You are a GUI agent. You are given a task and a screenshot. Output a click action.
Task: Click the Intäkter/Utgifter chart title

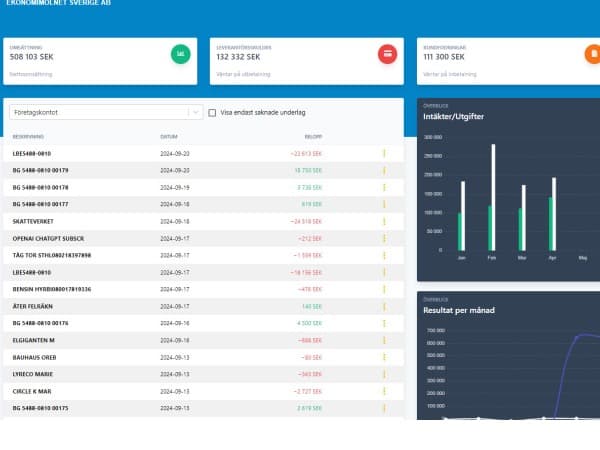(453, 116)
